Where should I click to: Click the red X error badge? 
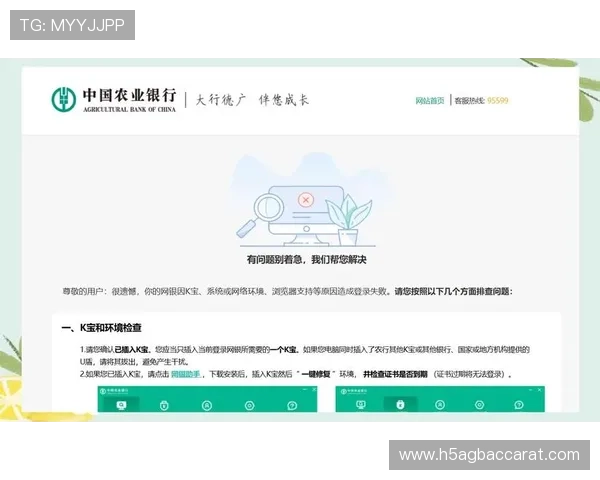tap(306, 199)
